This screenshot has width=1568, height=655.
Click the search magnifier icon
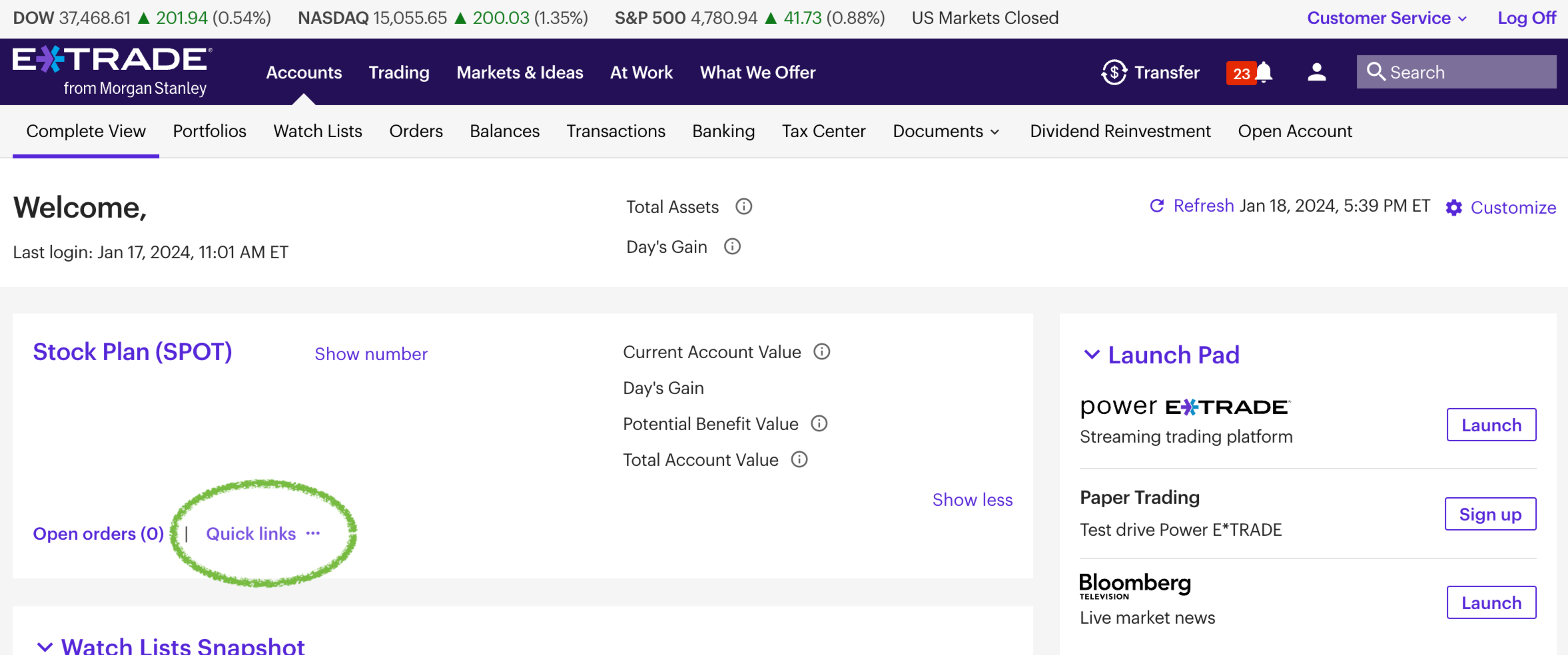[x=1377, y=71]
